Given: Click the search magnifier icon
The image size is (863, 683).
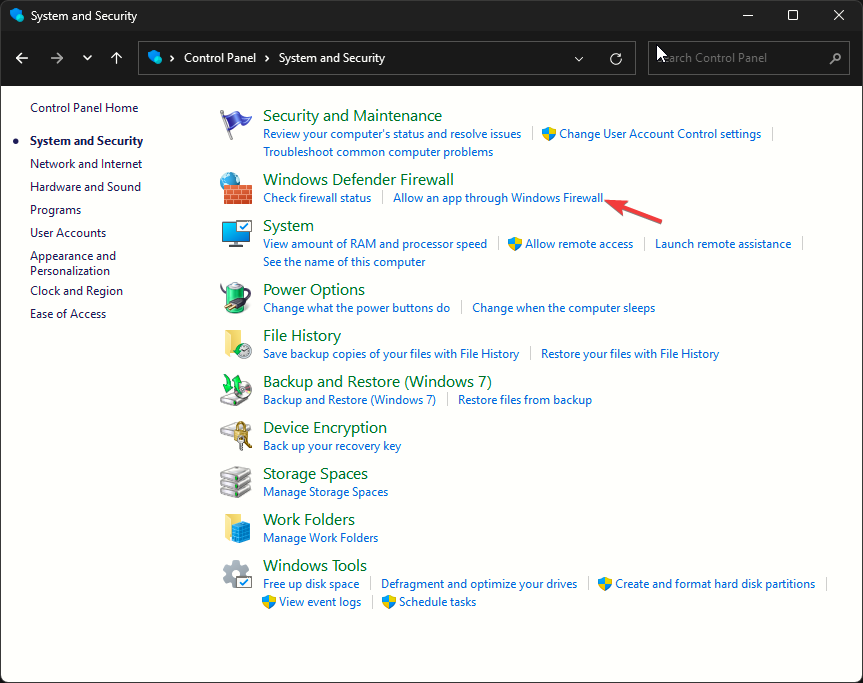Looking at the screenshot, I should 835,58.
